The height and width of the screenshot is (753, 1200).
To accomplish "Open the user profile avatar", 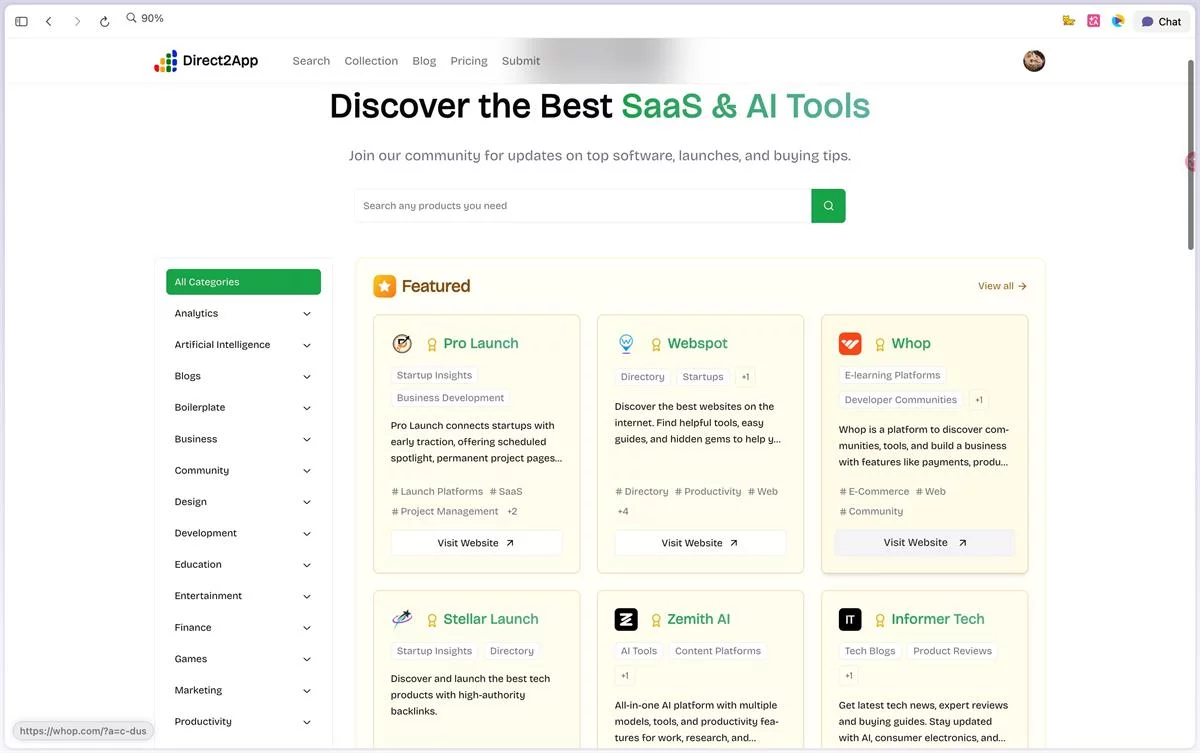I will tap(1034, 61).
